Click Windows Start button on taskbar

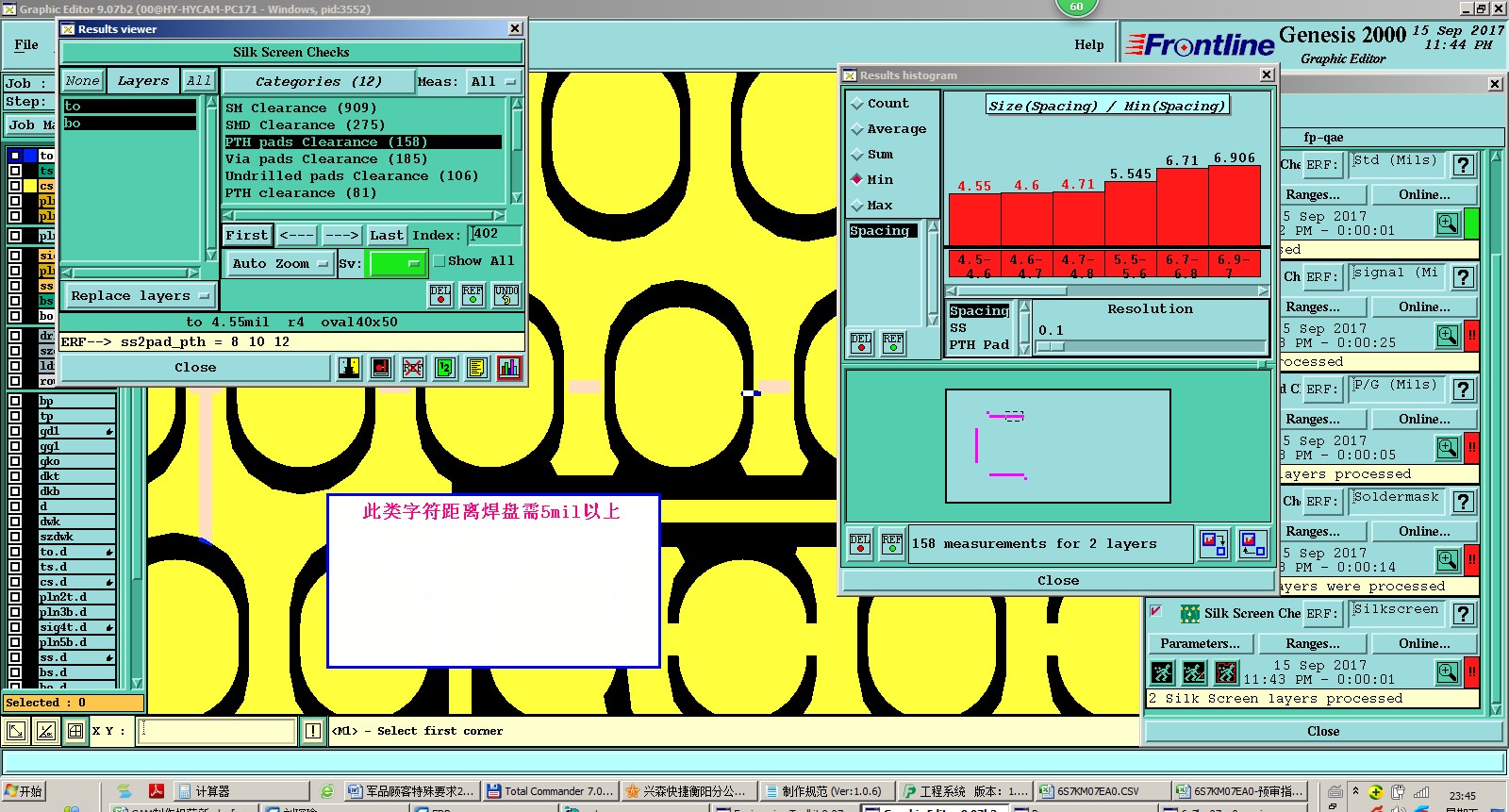tap(24, 791)
